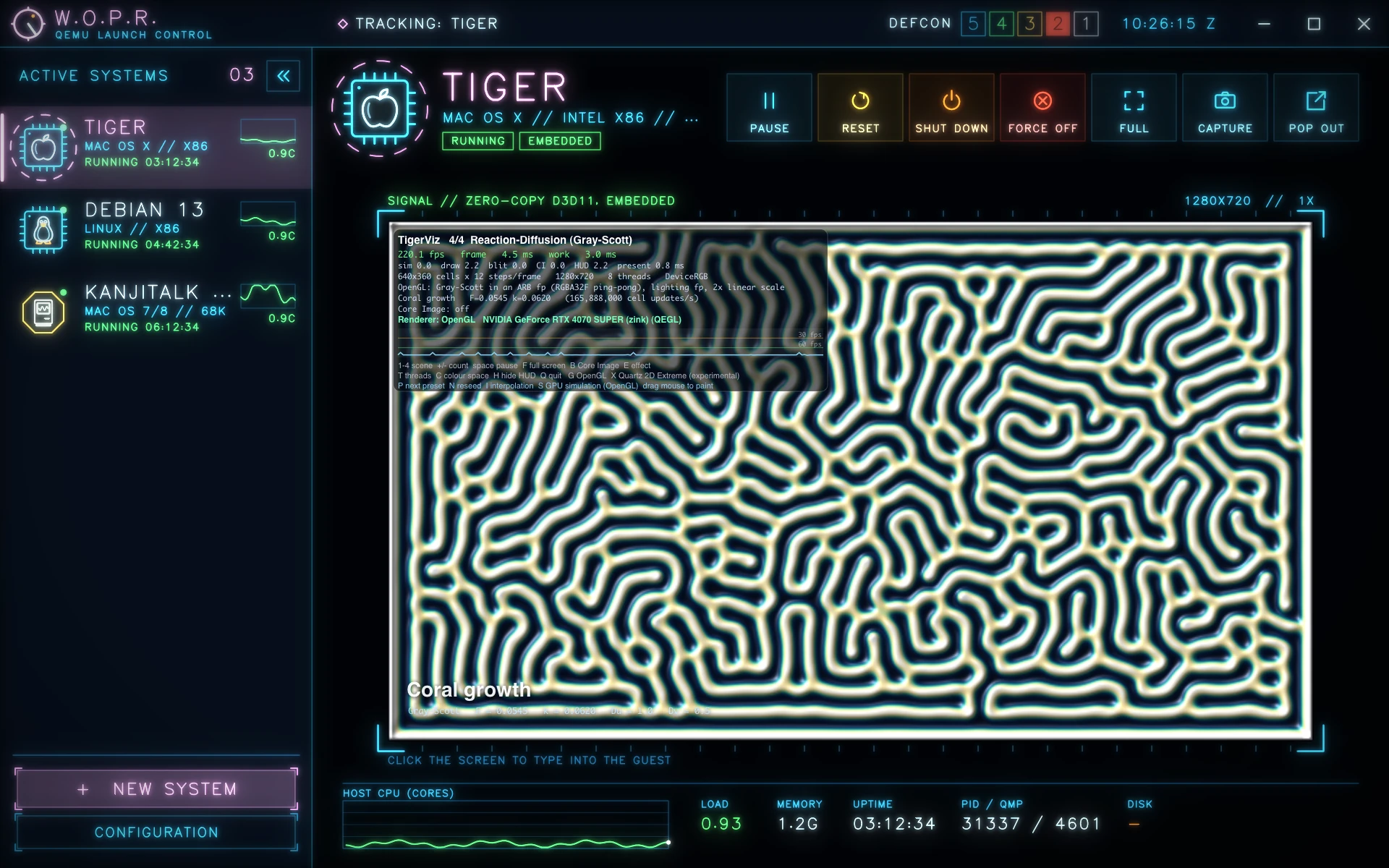This screenshot has width=1389, height=868.
Task: Click the PID / QMP value
Action: 1031,824
